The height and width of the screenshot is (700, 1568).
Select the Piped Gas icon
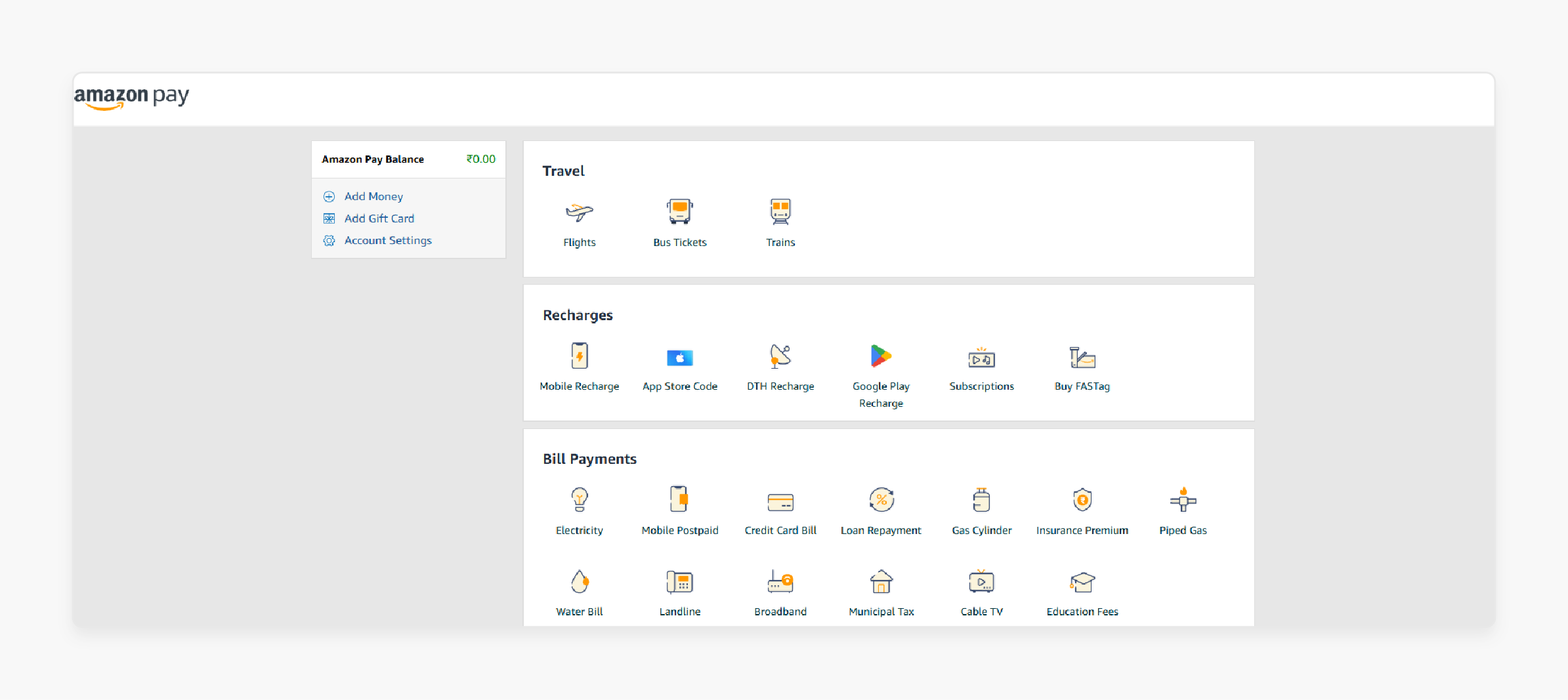1183,500
